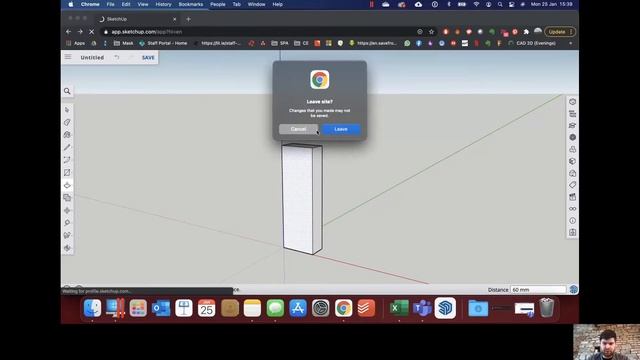
Task: Open the Scenes clapperboard panel
Action: [573, 197]
